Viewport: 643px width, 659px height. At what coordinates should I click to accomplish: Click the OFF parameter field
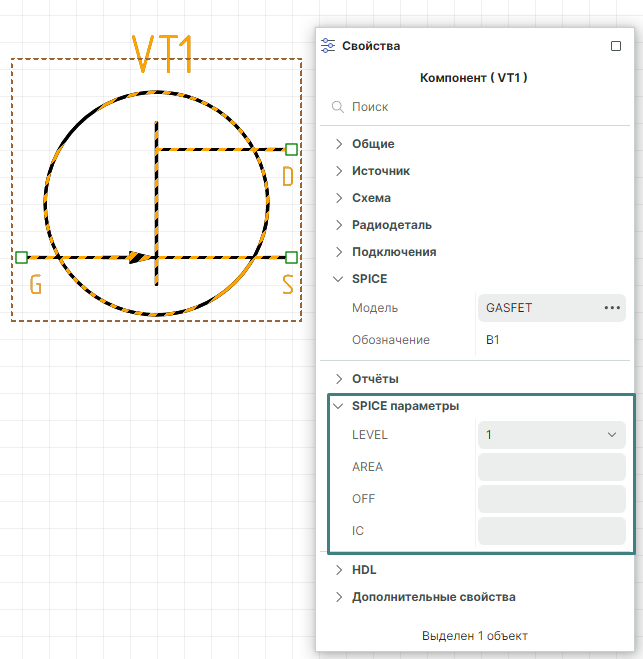click(x=551, y=499)
